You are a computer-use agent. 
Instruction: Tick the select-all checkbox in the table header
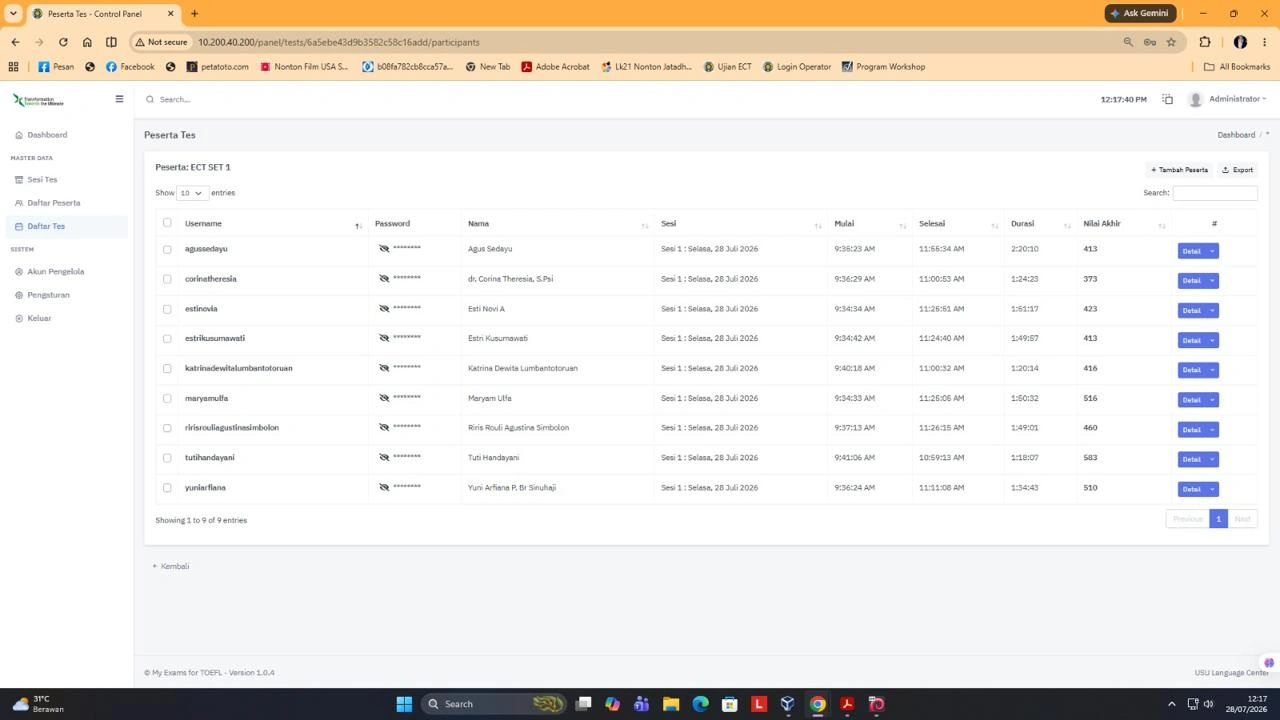167,223
